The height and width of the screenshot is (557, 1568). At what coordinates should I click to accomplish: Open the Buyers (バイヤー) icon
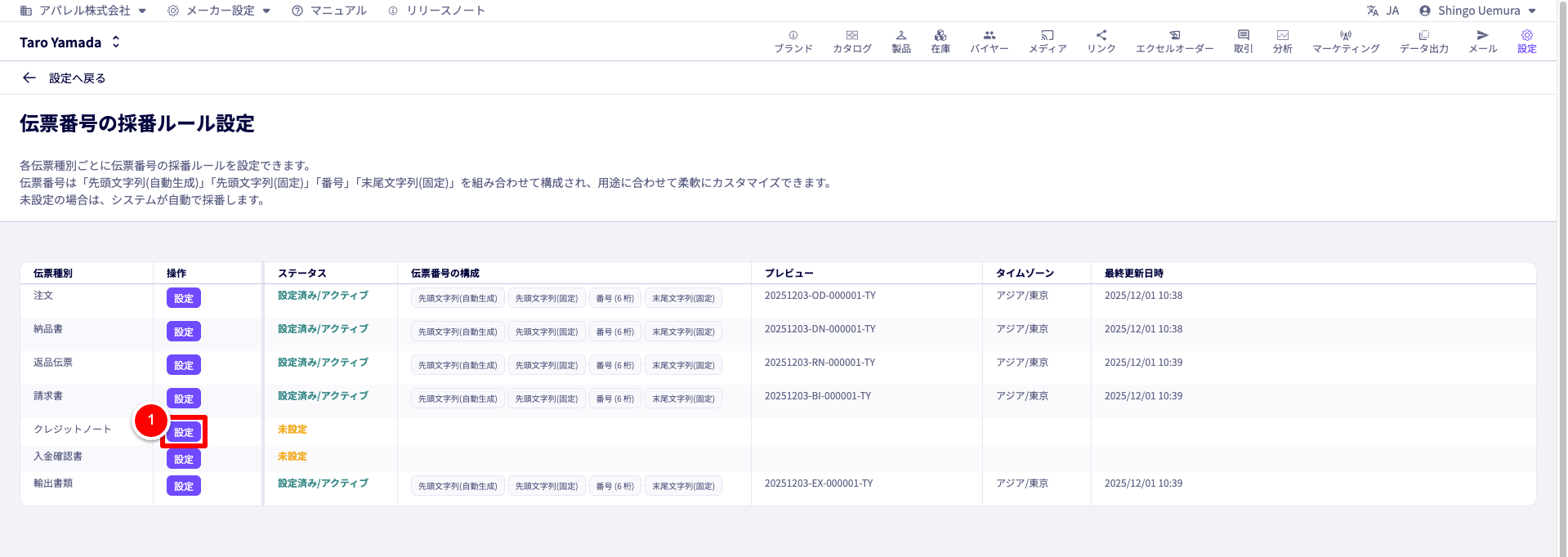[989, 35]
